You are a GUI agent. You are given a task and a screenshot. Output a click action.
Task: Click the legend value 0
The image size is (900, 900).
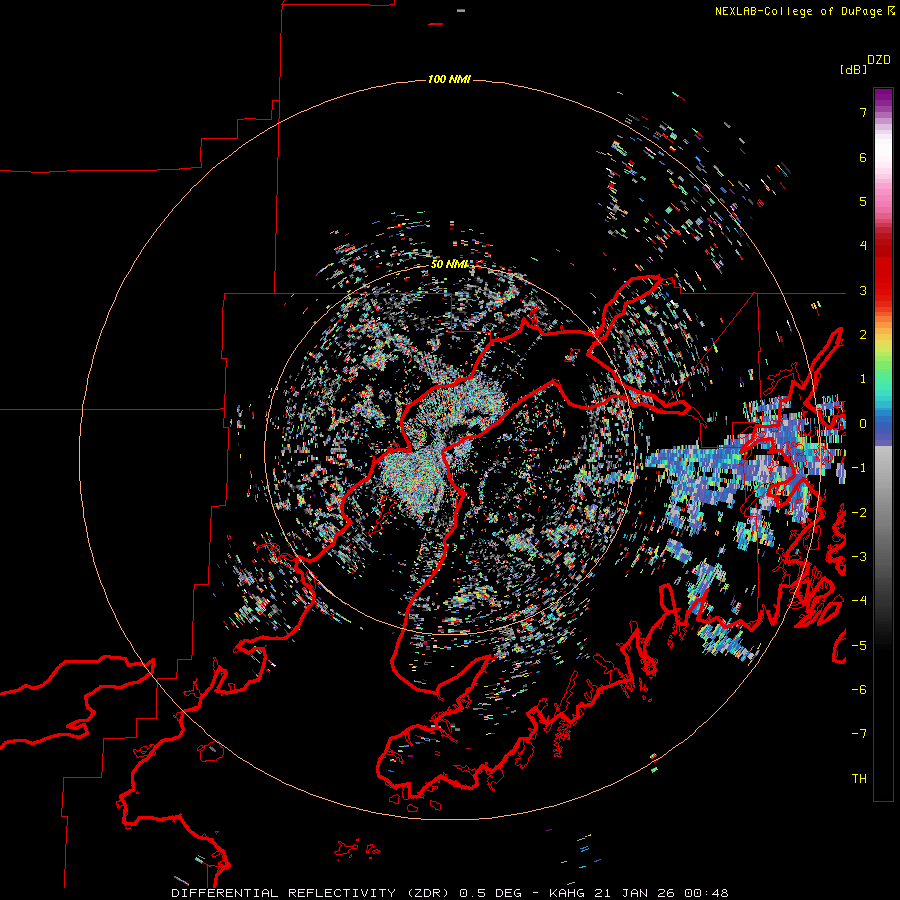[863, 424]
